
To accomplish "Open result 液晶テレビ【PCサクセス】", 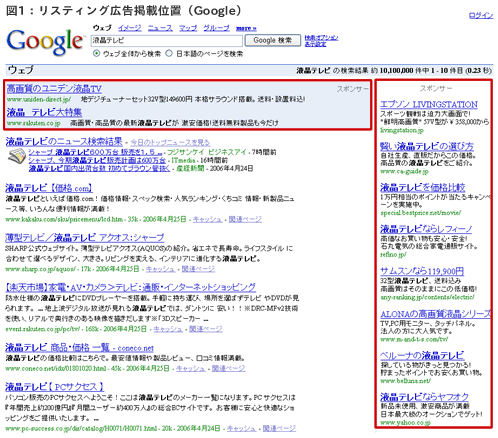I will tap(55, 387).
